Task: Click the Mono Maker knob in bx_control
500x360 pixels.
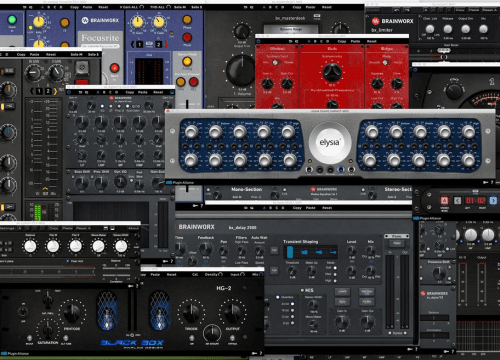Action: (98, 246)
